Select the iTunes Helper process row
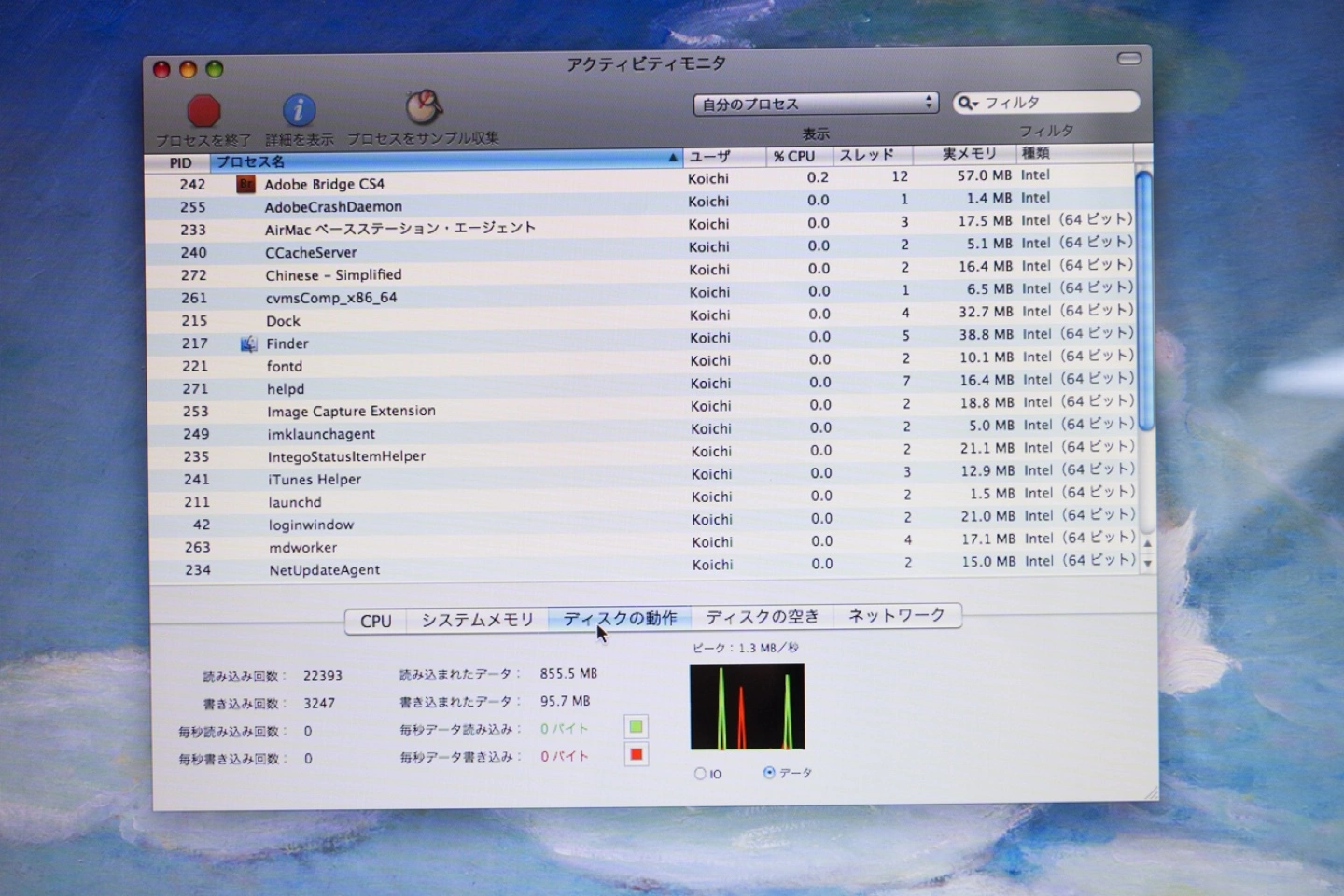 click(x=644, y=476)
